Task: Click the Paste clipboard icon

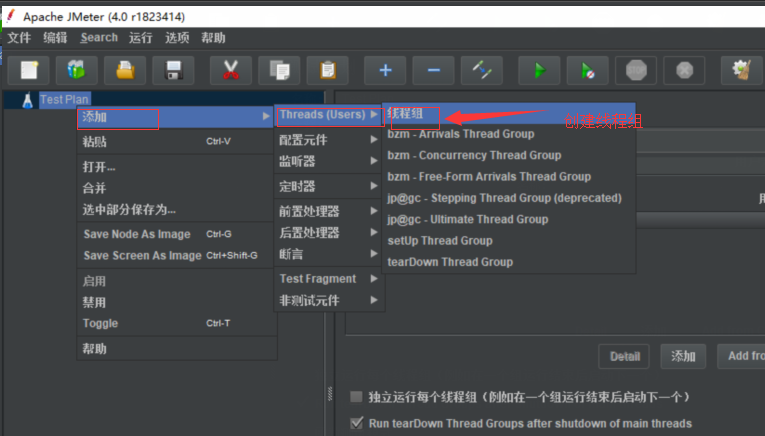Action: click(327, 70)
